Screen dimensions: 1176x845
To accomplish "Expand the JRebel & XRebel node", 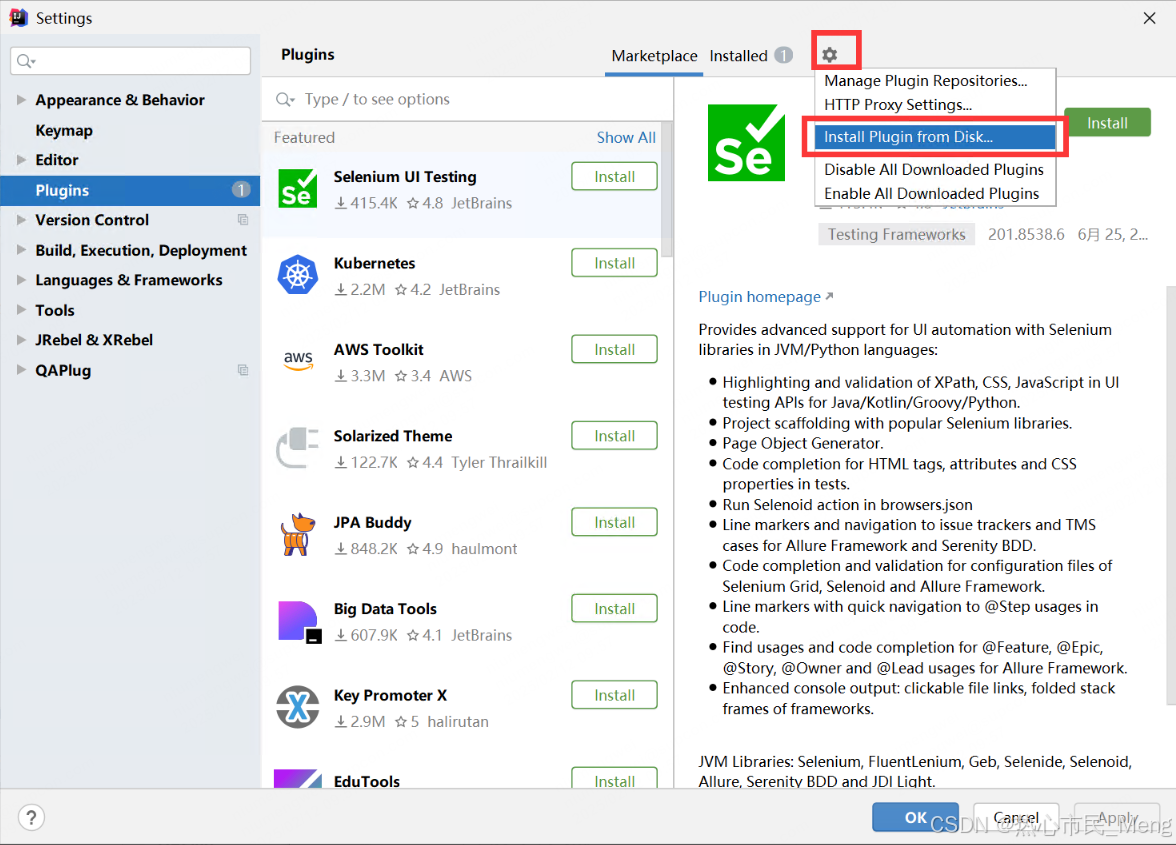I will 21,340.
